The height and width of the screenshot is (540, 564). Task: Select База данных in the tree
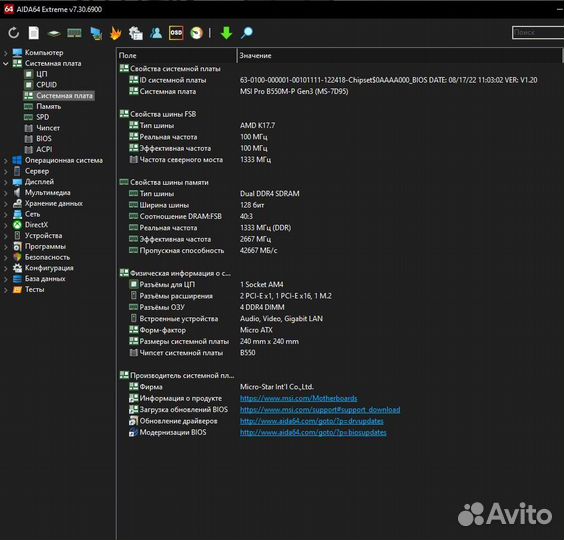pos(45,279)
